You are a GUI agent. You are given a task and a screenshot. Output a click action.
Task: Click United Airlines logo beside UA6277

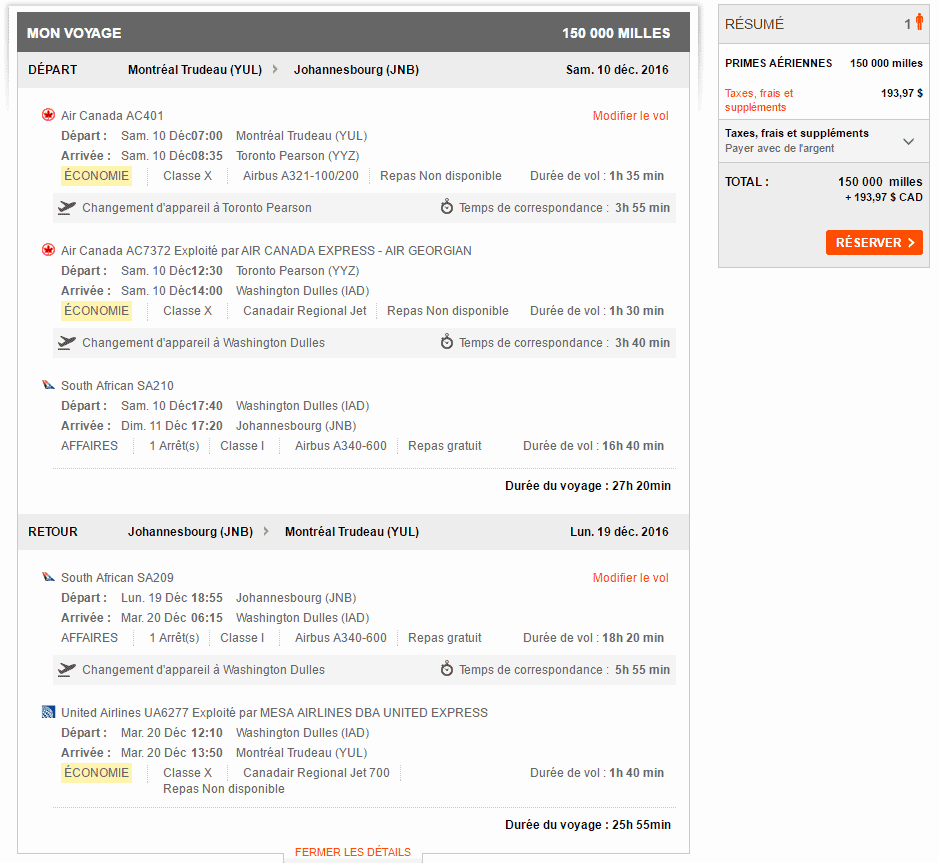(48, 712)
